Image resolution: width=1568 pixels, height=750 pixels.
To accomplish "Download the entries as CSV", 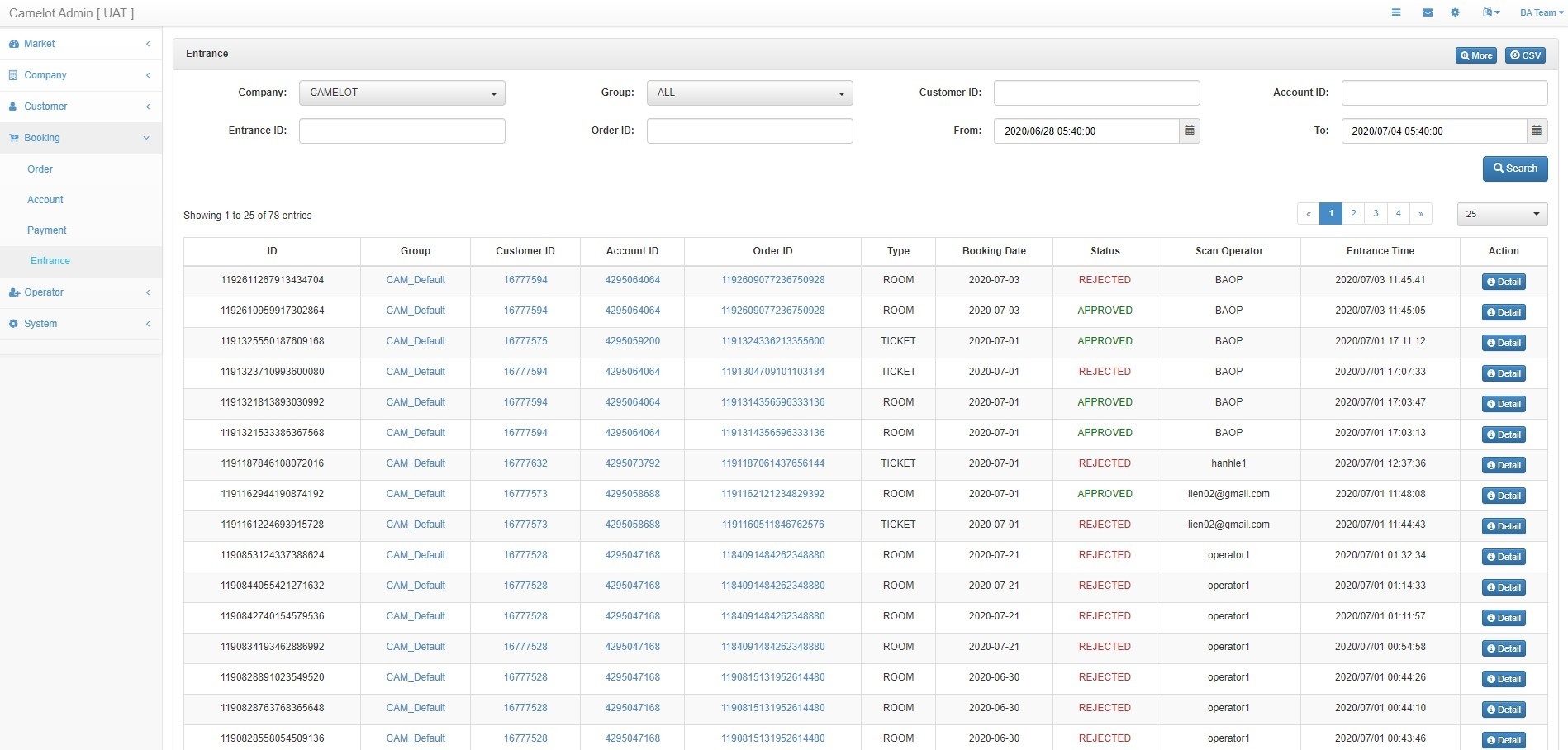I will coord(1525,55).
